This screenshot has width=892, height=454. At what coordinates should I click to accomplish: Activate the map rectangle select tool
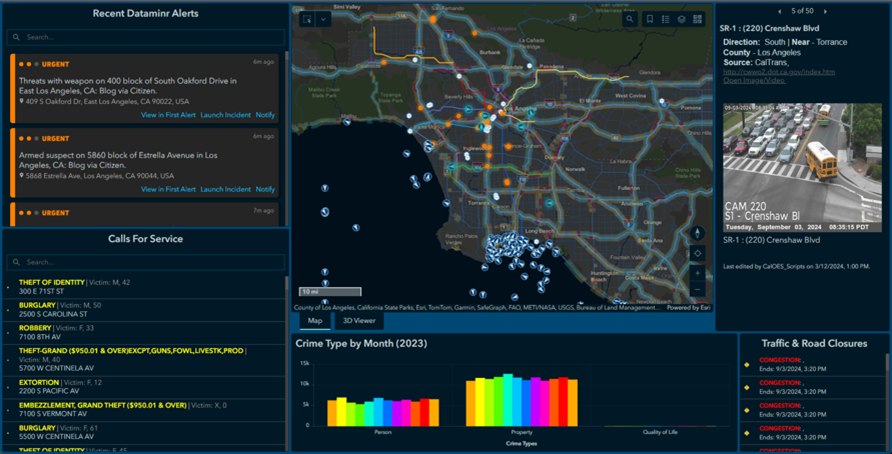click(307, 19)
